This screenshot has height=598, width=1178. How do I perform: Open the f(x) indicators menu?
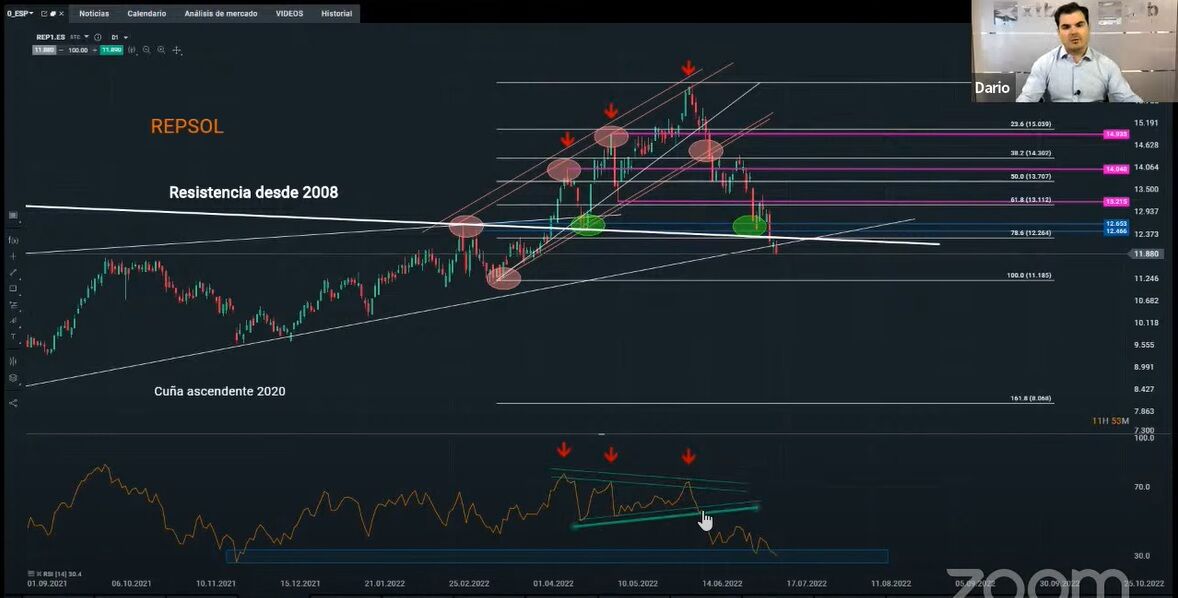click(x=13, y=240)
